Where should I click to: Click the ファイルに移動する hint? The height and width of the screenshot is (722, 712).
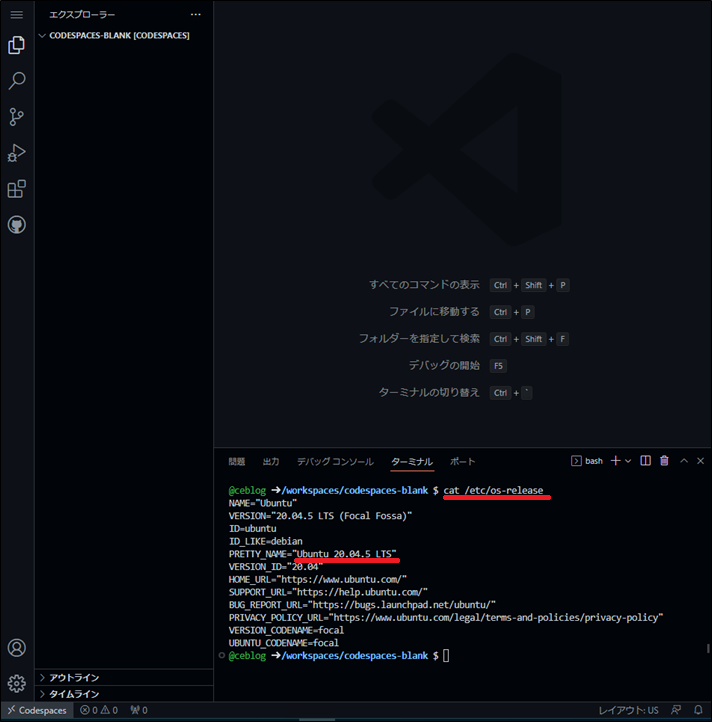pos(434,312)
